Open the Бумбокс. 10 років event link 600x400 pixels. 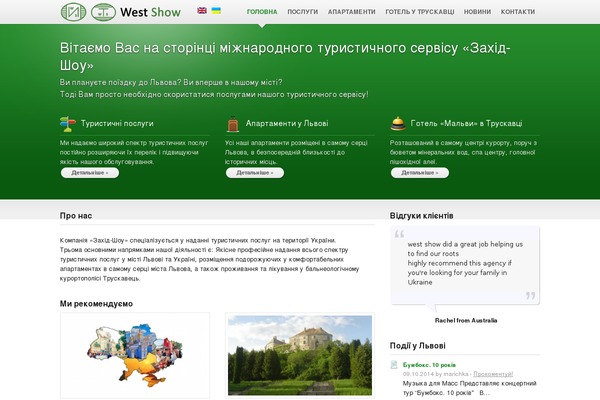429,365
